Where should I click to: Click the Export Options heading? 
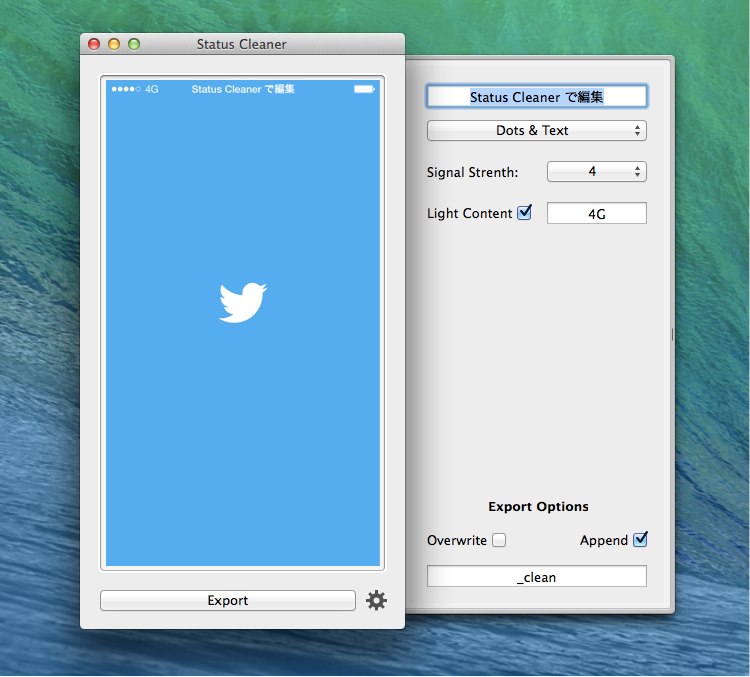(538, 507)
